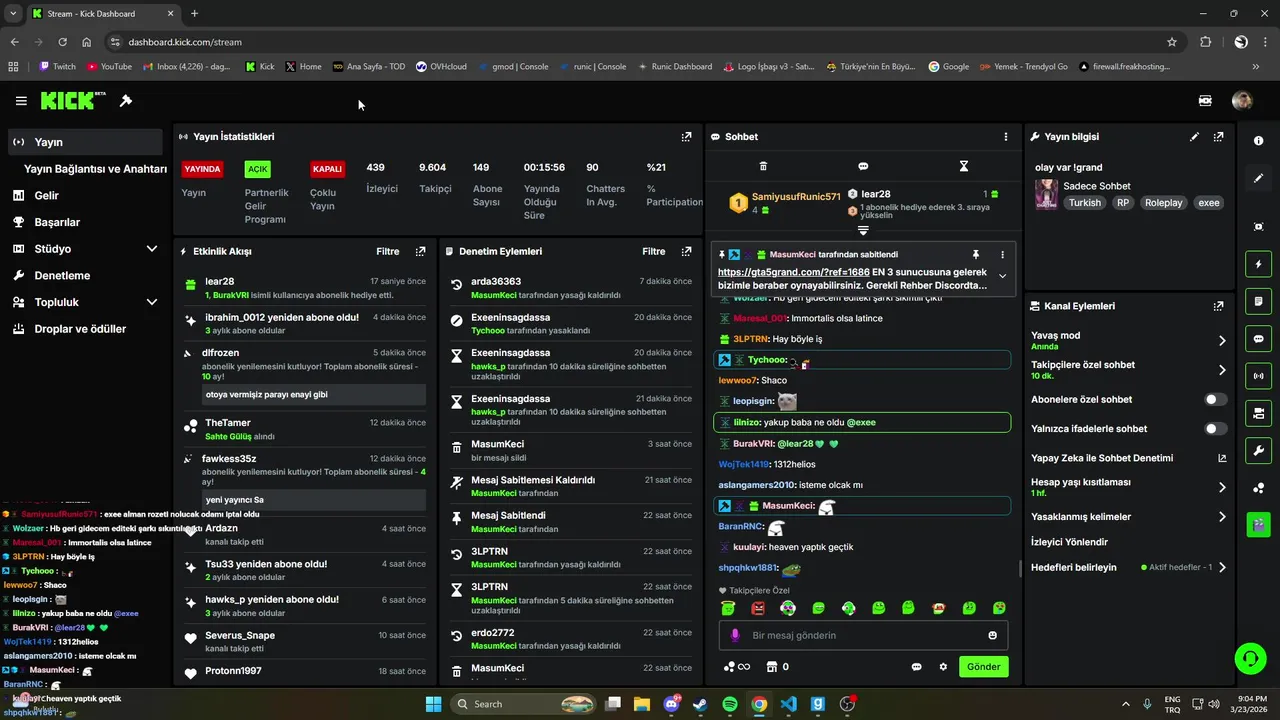Open chat settings gear beside Gönder

coord(943,667)
